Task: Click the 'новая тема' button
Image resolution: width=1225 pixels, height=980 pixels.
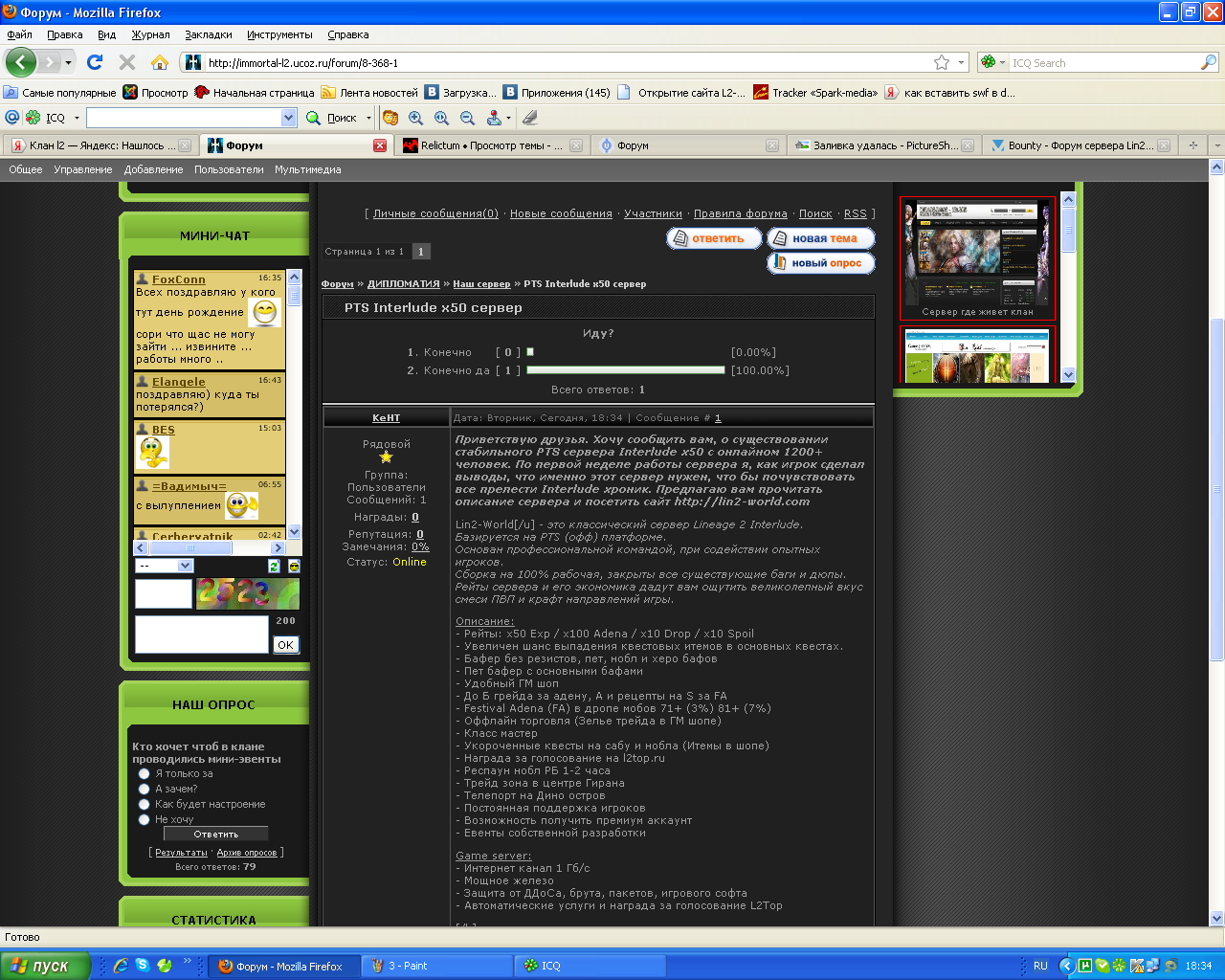Action: coord(821,238)
